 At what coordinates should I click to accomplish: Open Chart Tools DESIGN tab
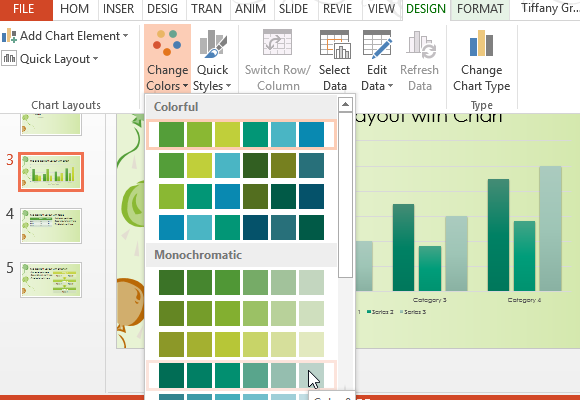[426, 9]
